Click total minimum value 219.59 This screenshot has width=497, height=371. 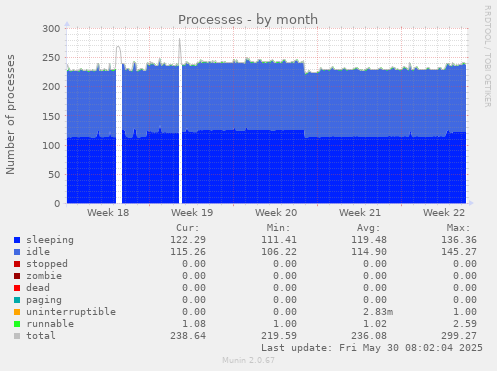[x=279, y=336]
